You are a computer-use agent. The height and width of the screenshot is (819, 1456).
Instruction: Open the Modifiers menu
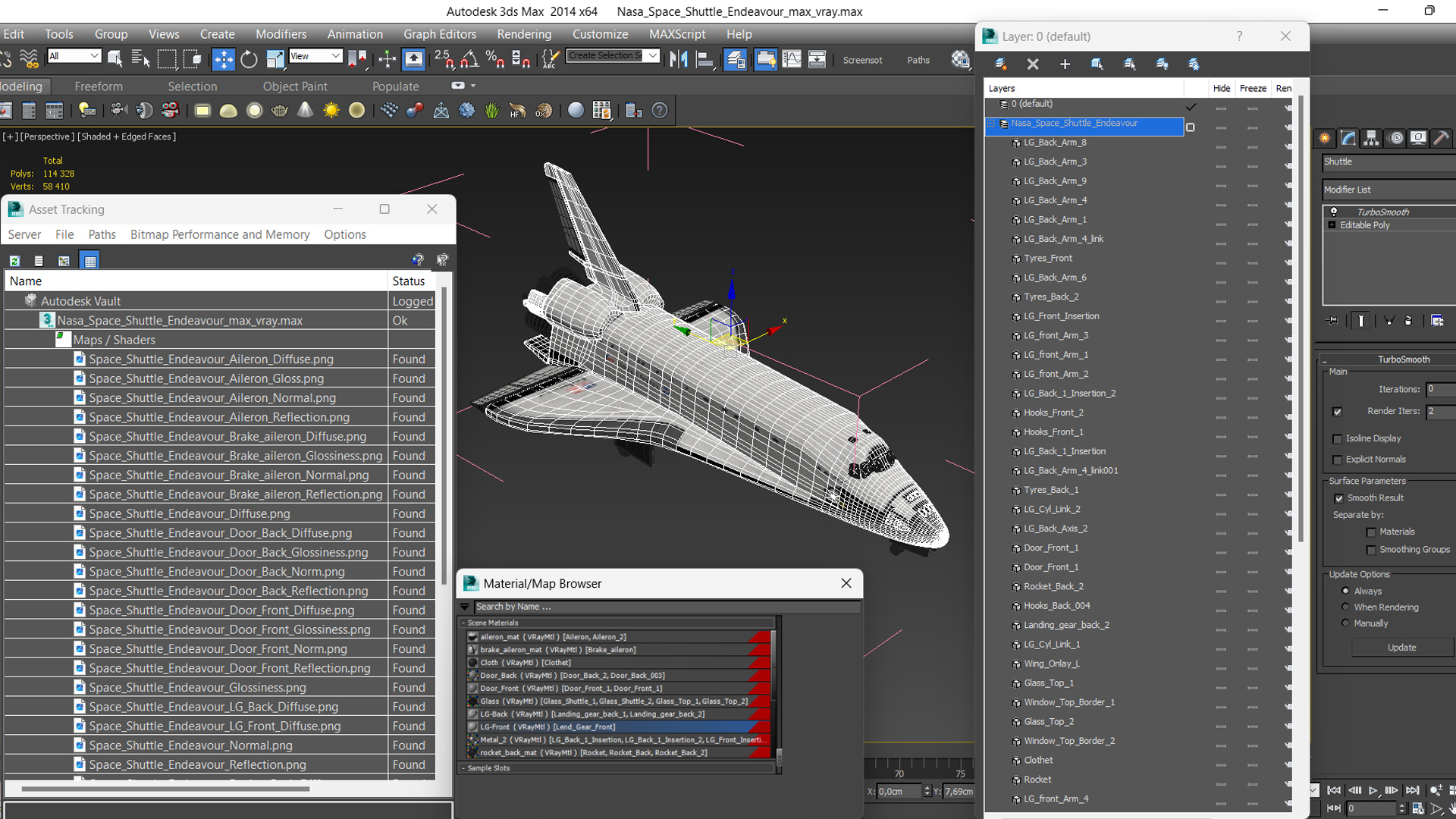click(x=281, y=34)
